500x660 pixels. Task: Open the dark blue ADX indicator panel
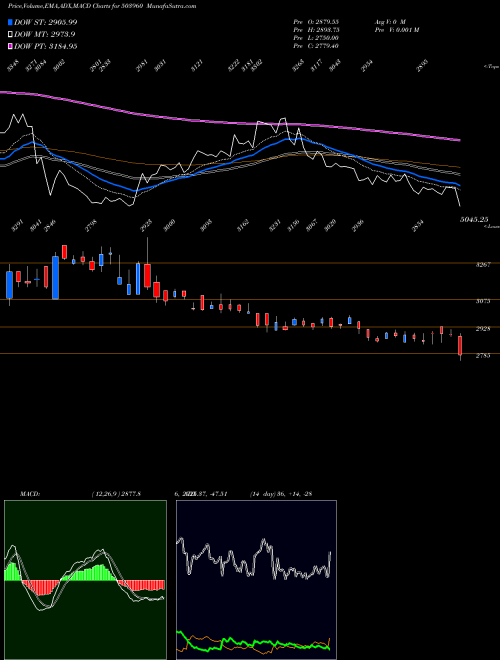tap(256, 580)
